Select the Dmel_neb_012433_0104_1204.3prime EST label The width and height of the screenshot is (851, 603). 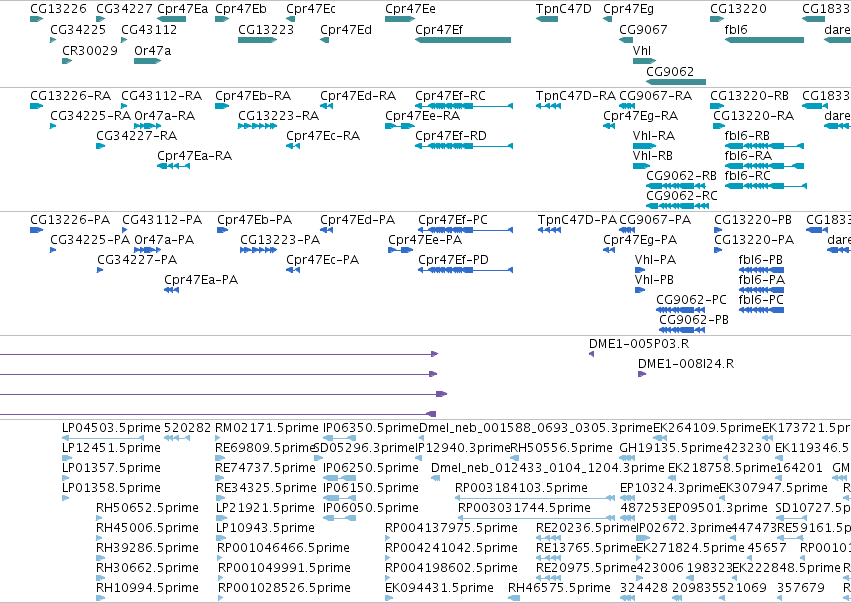pyautogui.click(x=548, y=468)
